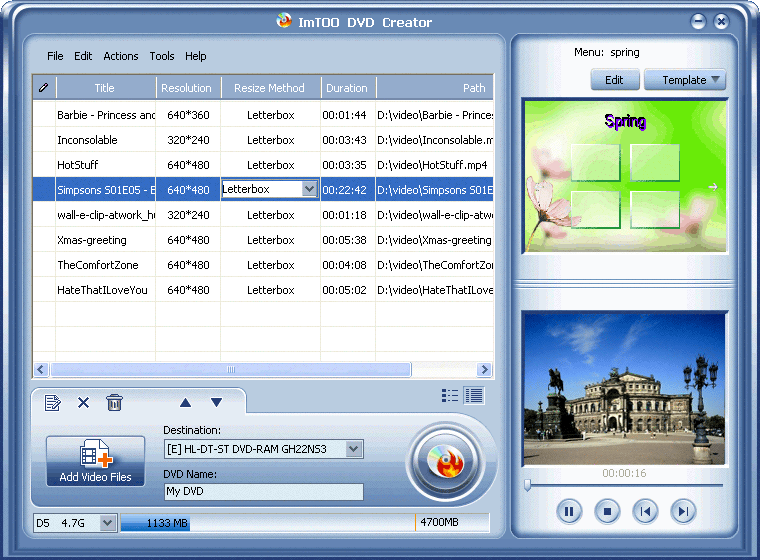
Task: Open the Template dropdown
Action: 685,80
